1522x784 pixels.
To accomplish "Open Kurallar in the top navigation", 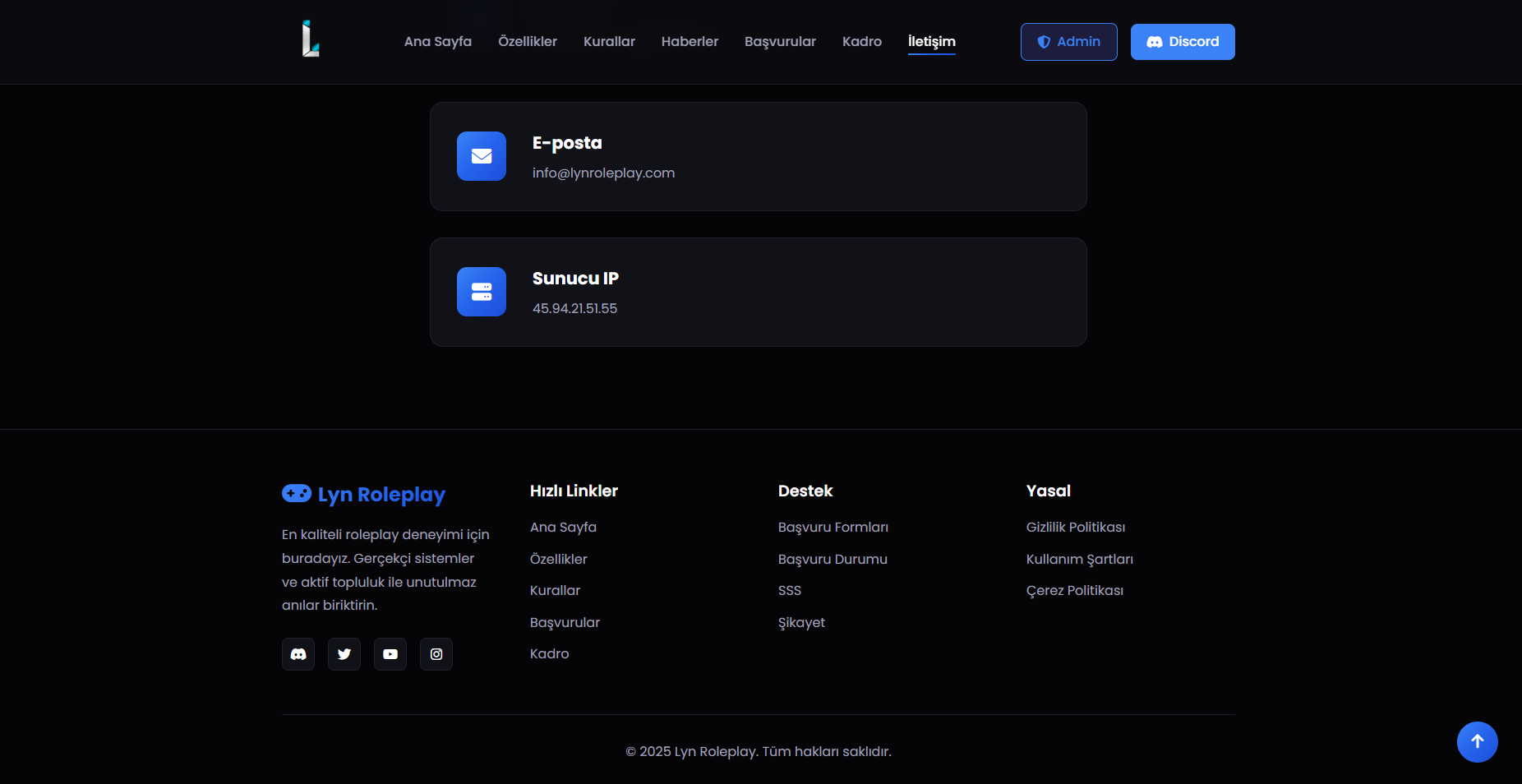I will [x=609, y=42].
